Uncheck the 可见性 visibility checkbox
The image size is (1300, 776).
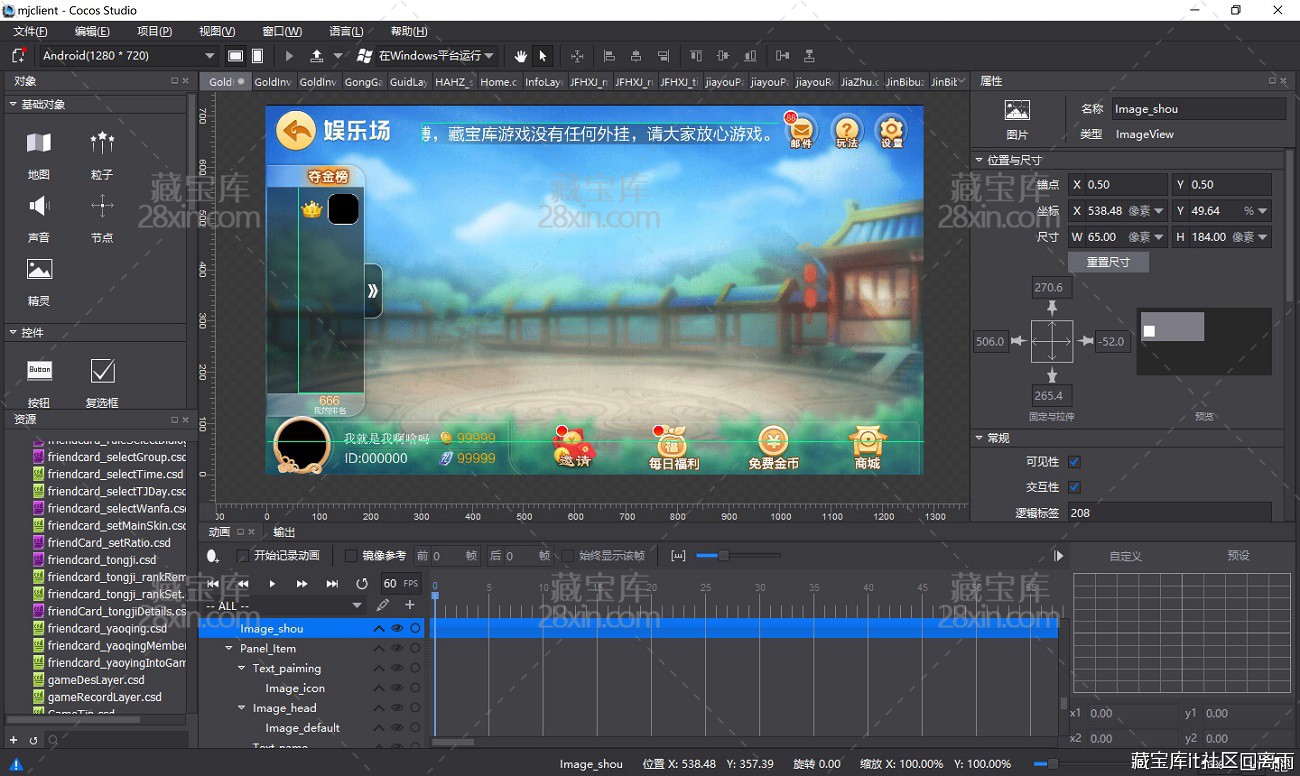(1074, 462)
